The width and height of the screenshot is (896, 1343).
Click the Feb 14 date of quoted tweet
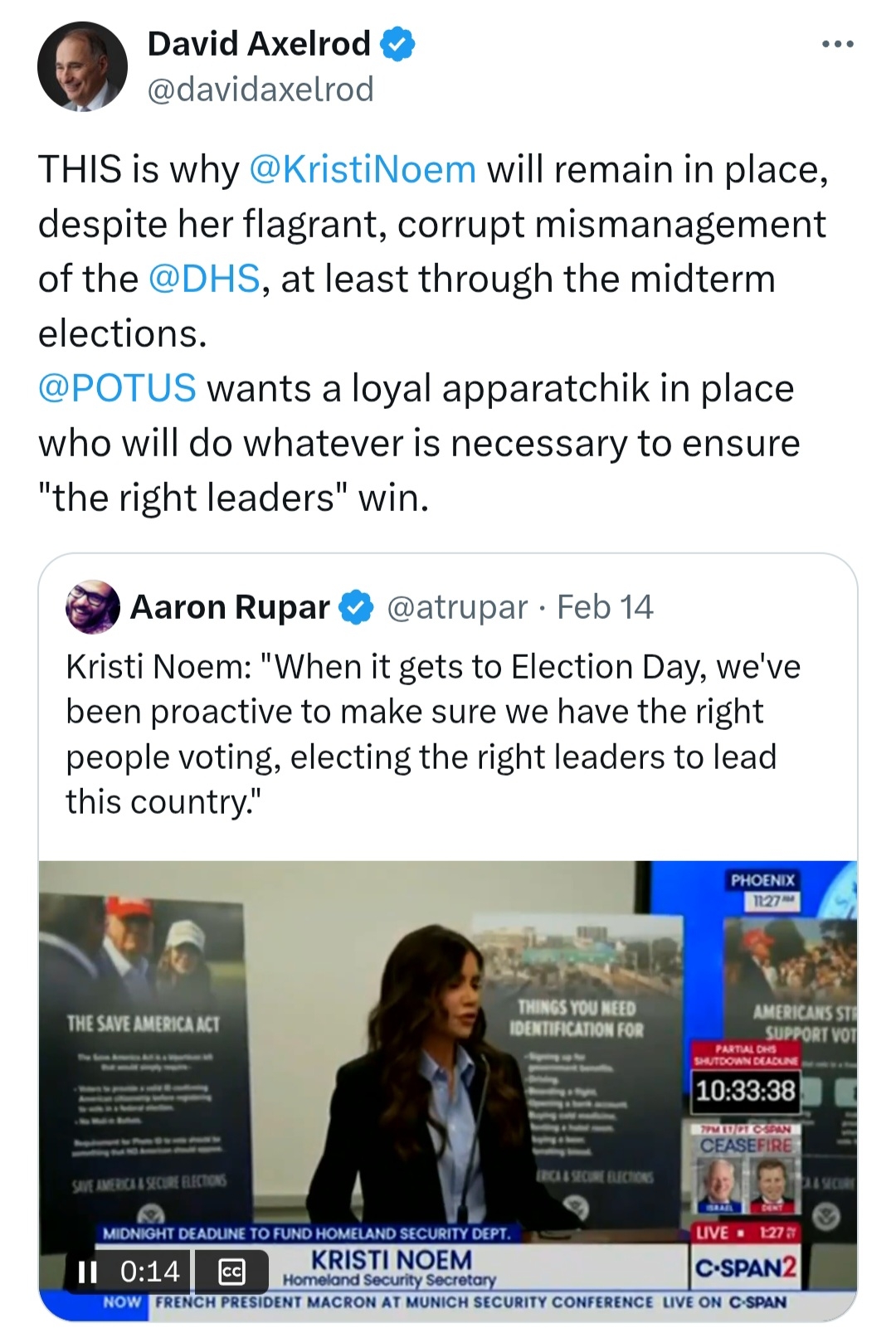pyautogui.click(x=605, y=607)
